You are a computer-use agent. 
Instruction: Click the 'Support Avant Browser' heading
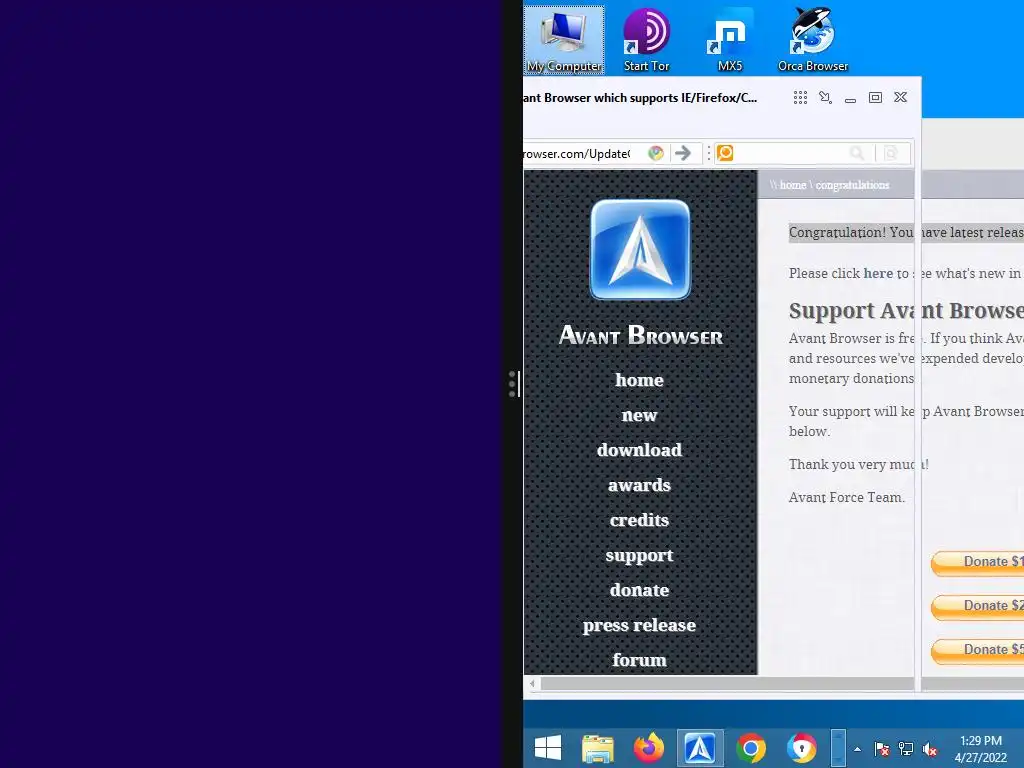(x=906, y=311)
